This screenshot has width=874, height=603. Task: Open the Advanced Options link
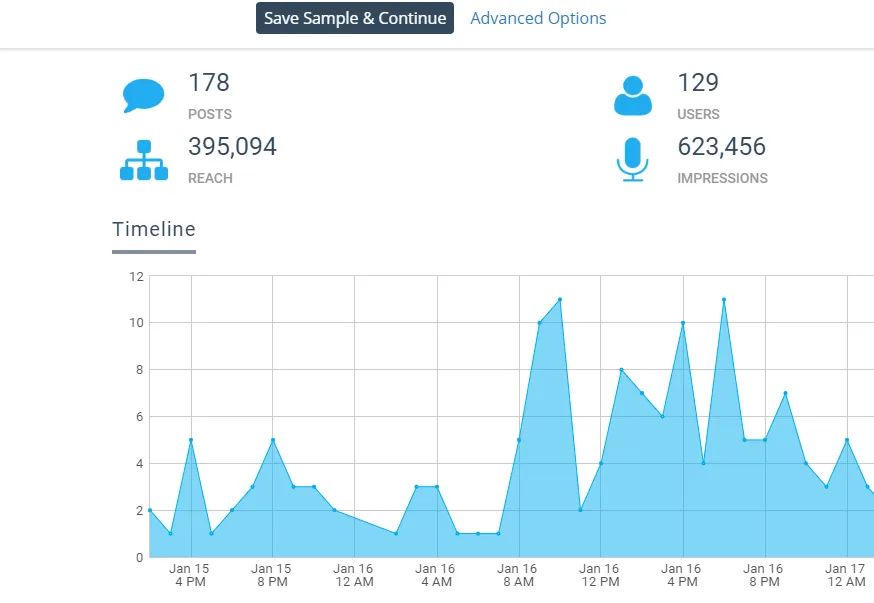538,18
